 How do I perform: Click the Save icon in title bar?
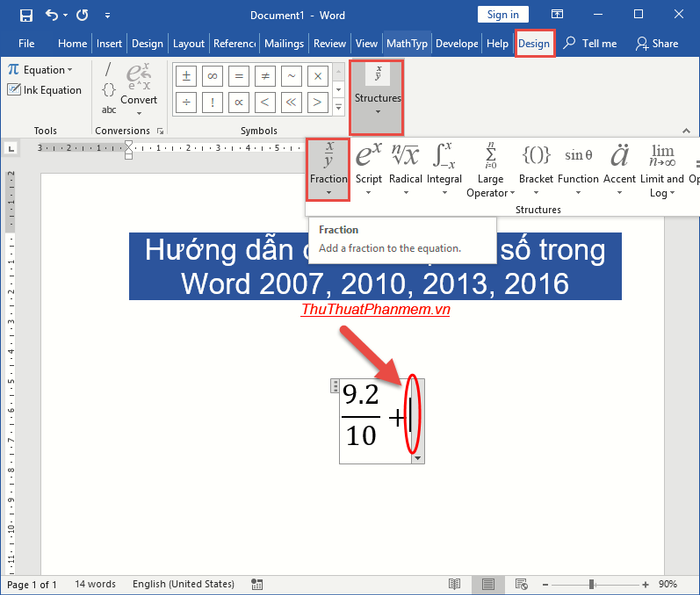click(26, 15)
